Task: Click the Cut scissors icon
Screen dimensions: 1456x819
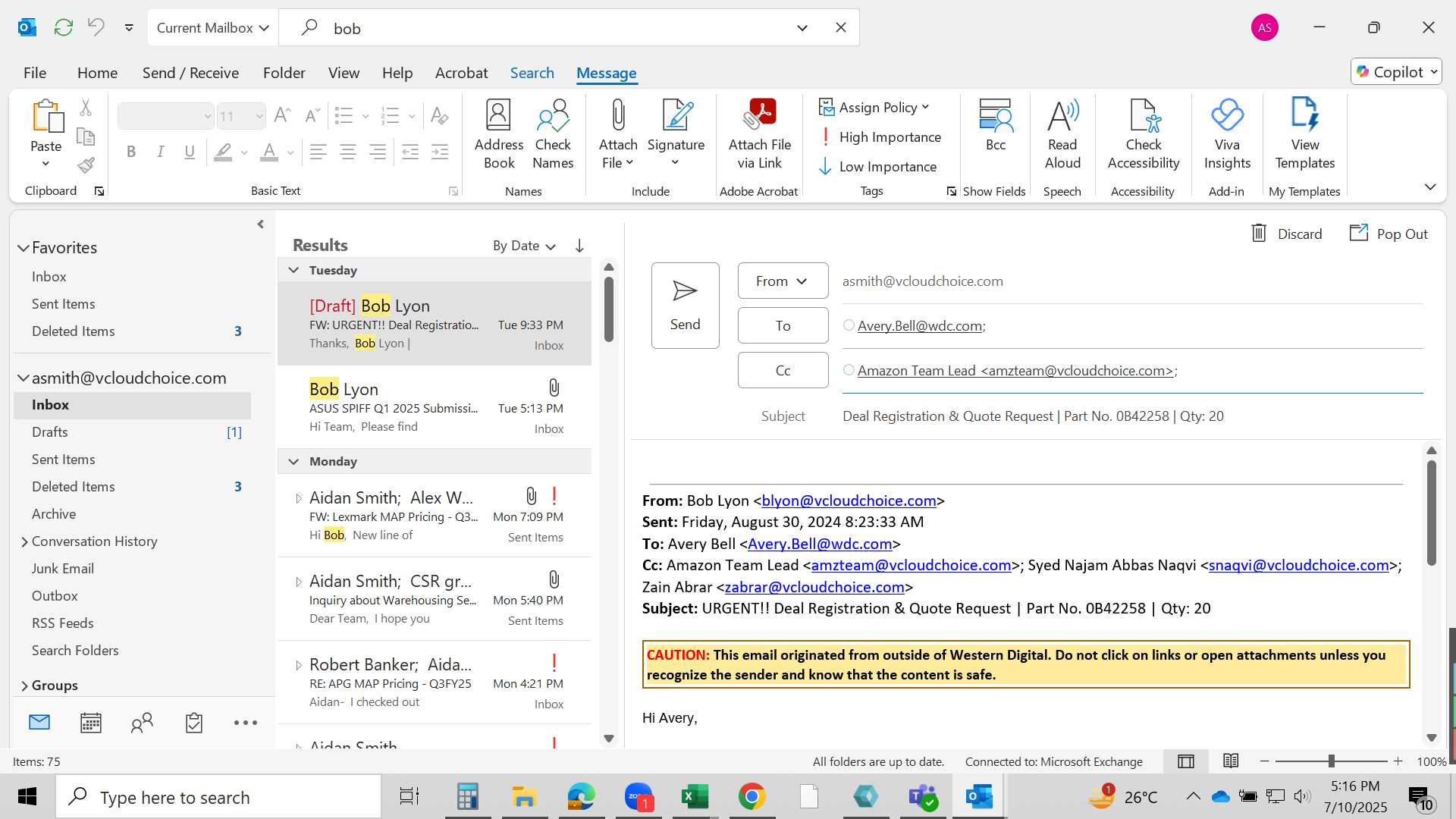Action: click(86, 108)
